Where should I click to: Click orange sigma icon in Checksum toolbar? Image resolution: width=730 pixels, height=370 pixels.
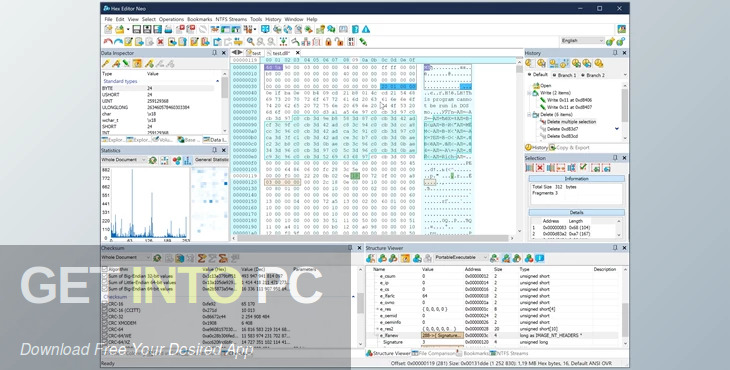point(202,258)
